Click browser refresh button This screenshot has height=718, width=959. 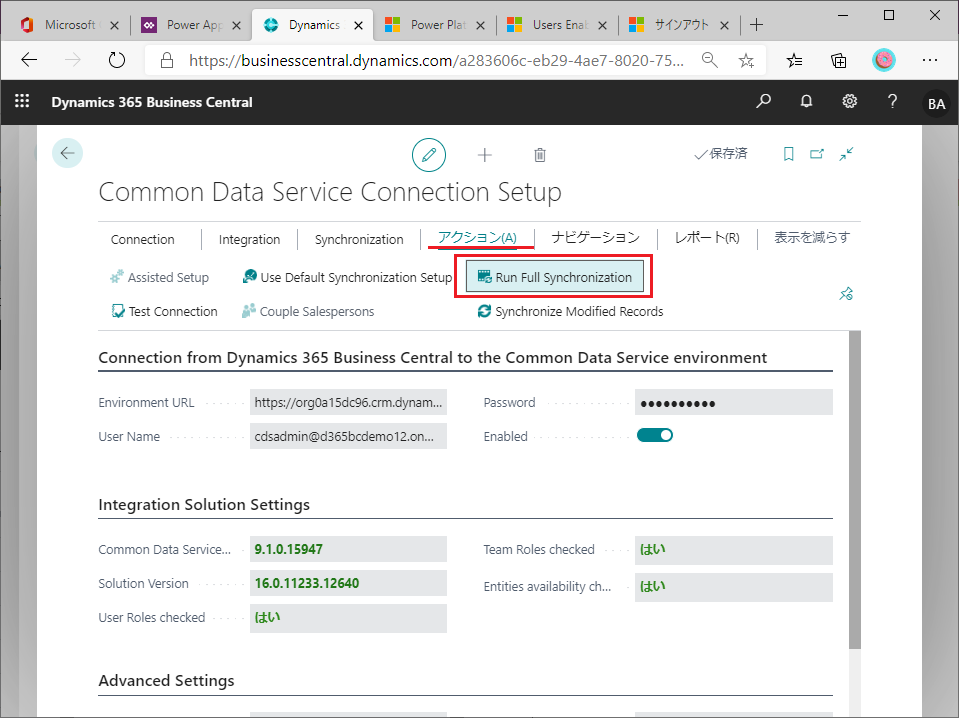116,60
